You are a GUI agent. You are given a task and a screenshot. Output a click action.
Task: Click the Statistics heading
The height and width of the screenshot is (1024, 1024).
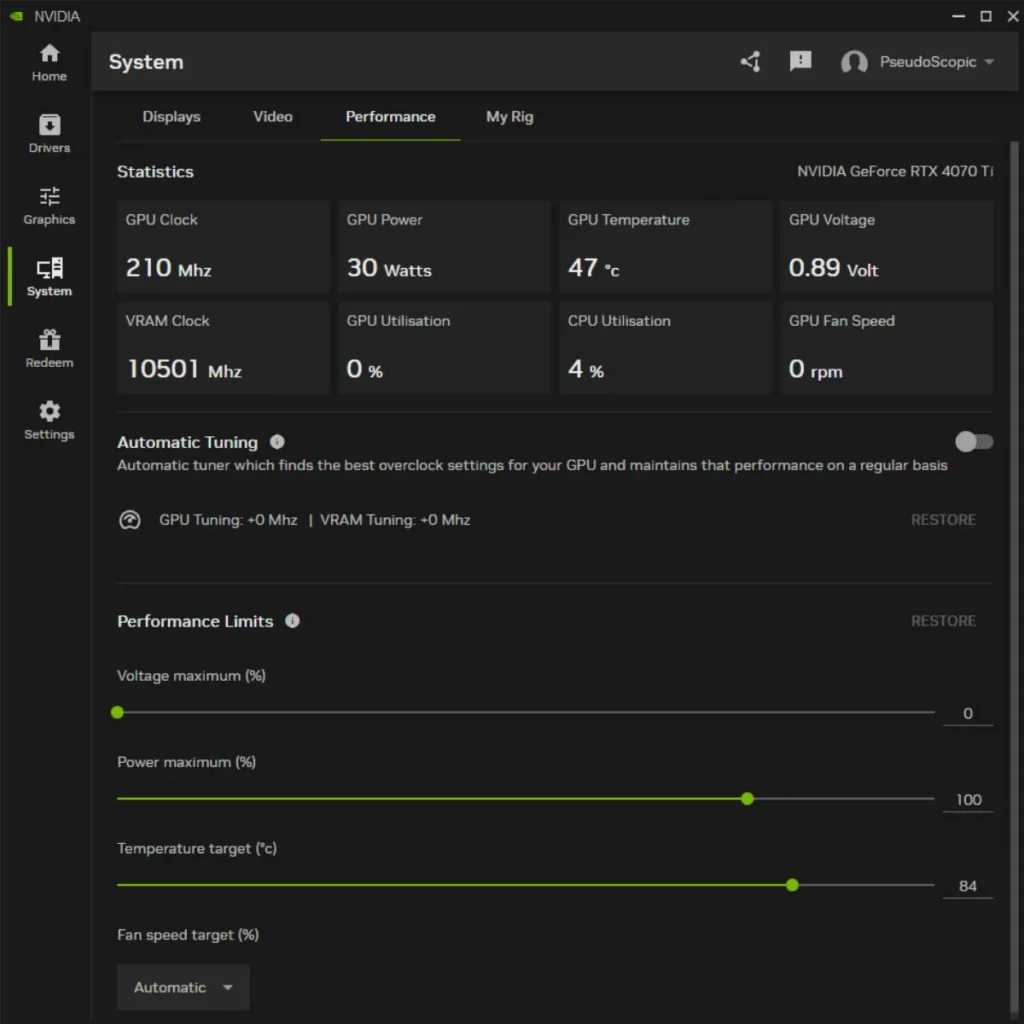pos(155,172)
